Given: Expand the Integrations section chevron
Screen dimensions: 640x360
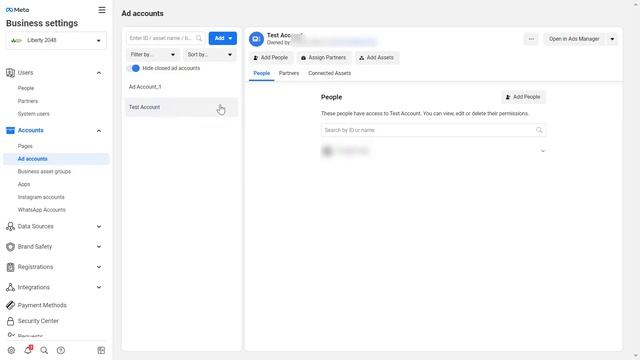Looking at the screenshot, I should pyautogui.click(x=99, y=287).
